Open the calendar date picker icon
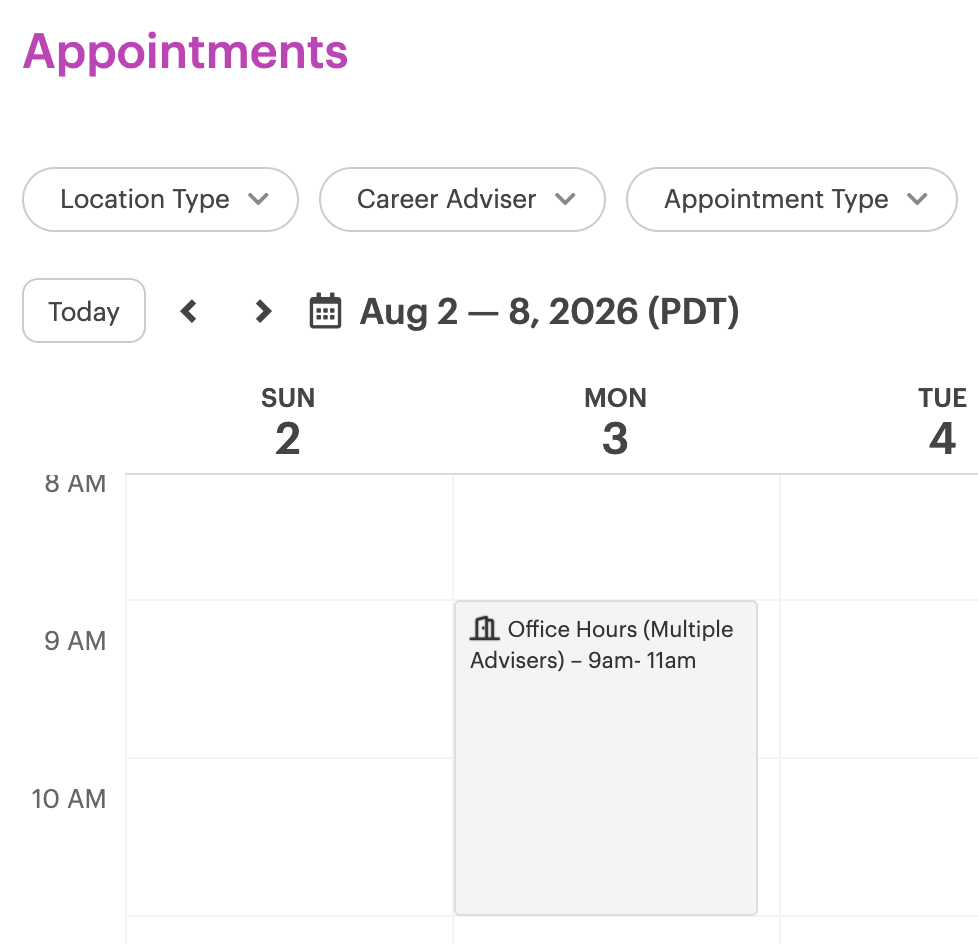Screen dimensions: 978x944 tap(326, 311)
